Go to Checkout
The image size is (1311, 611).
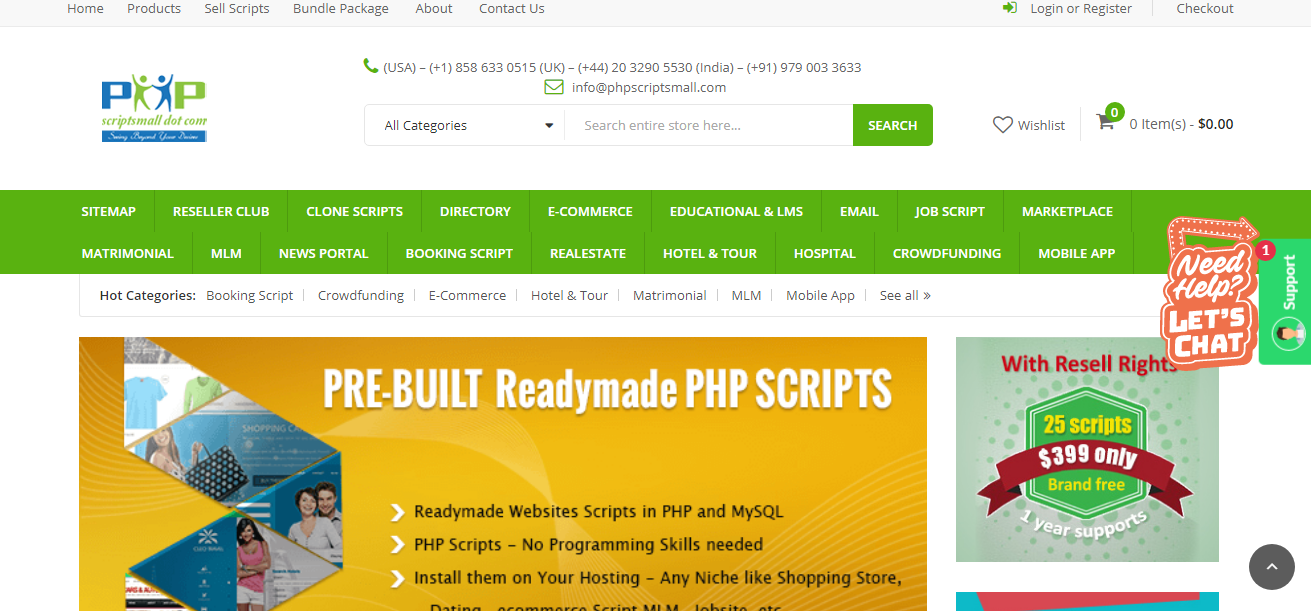[1204, 8]
